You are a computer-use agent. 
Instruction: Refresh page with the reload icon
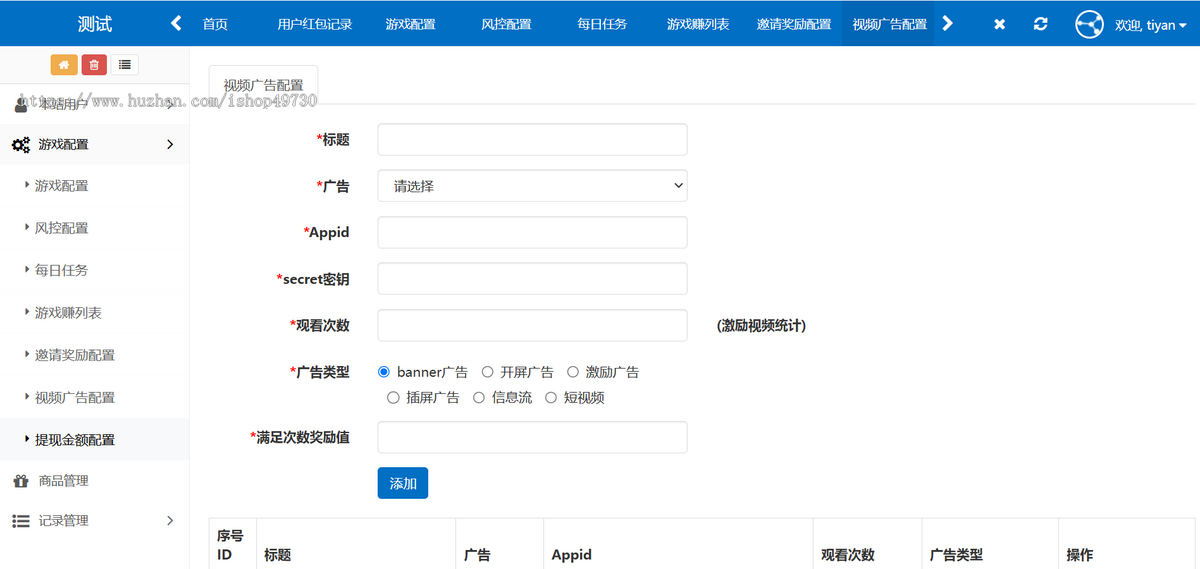click(x=1041, y=24)
